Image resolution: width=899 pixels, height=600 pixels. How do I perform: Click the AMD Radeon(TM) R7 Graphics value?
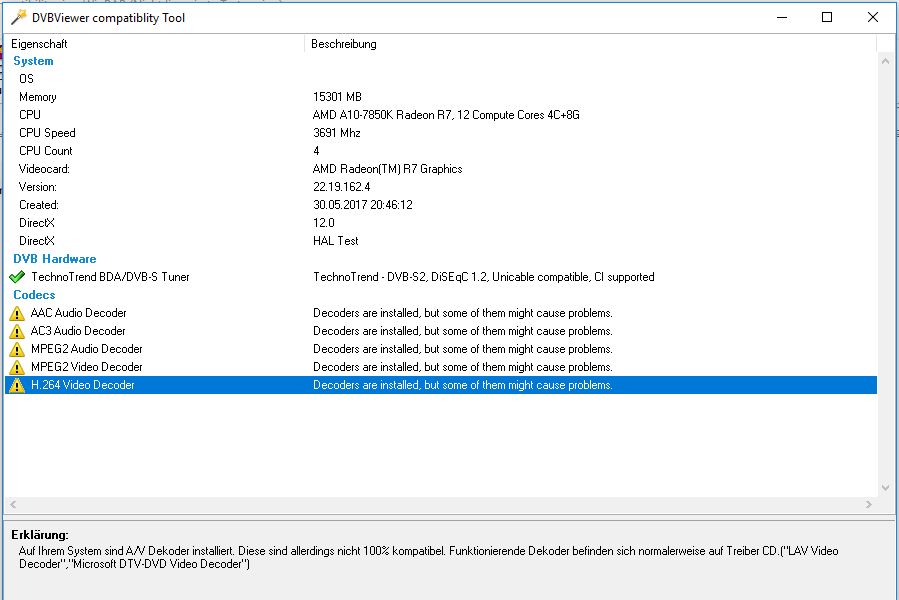388,169
